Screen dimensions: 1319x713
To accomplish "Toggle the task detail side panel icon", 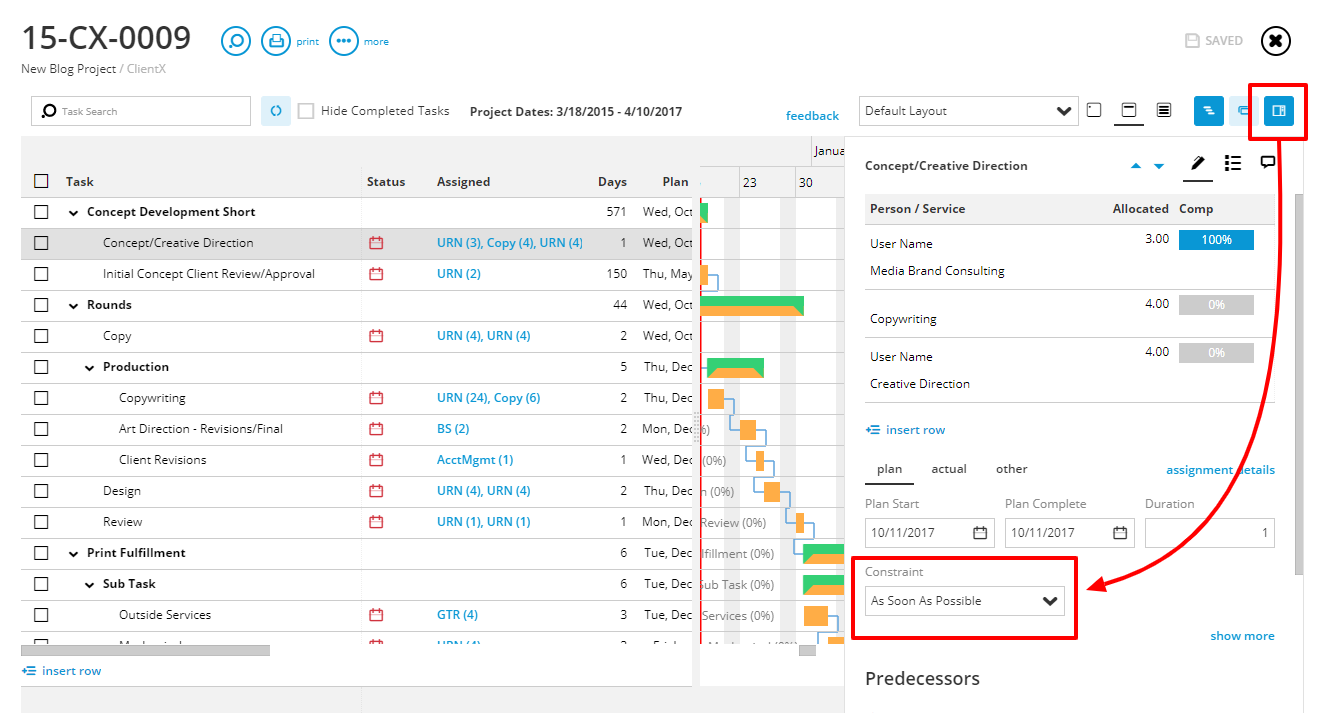I will click(1278, 111).
